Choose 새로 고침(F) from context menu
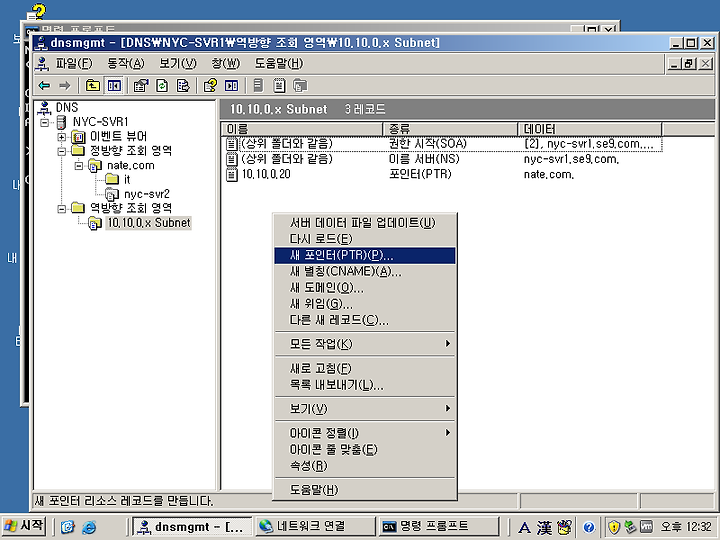 point(365,368)
